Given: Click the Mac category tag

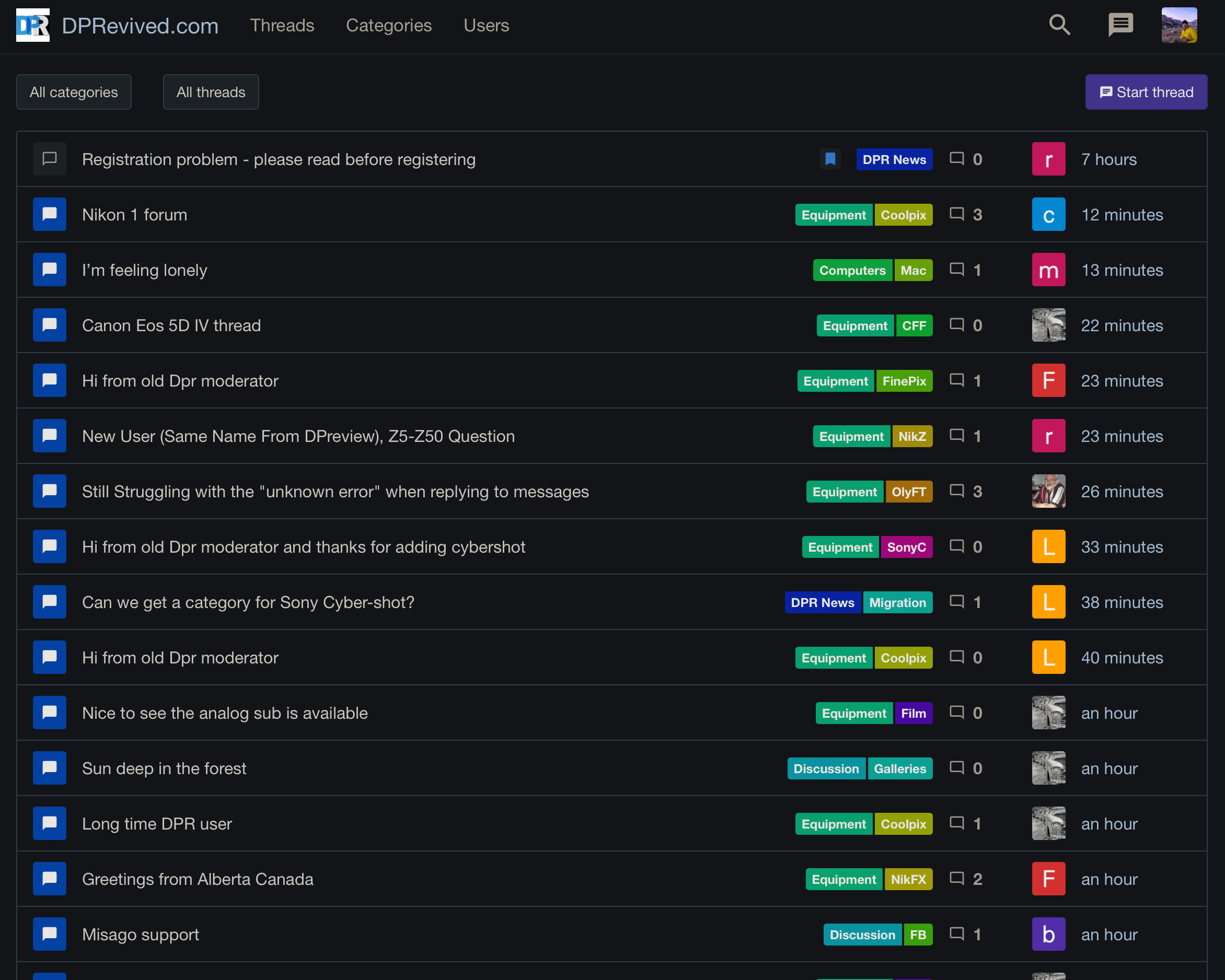Looking at the screenshot, I should pos(913,270).
